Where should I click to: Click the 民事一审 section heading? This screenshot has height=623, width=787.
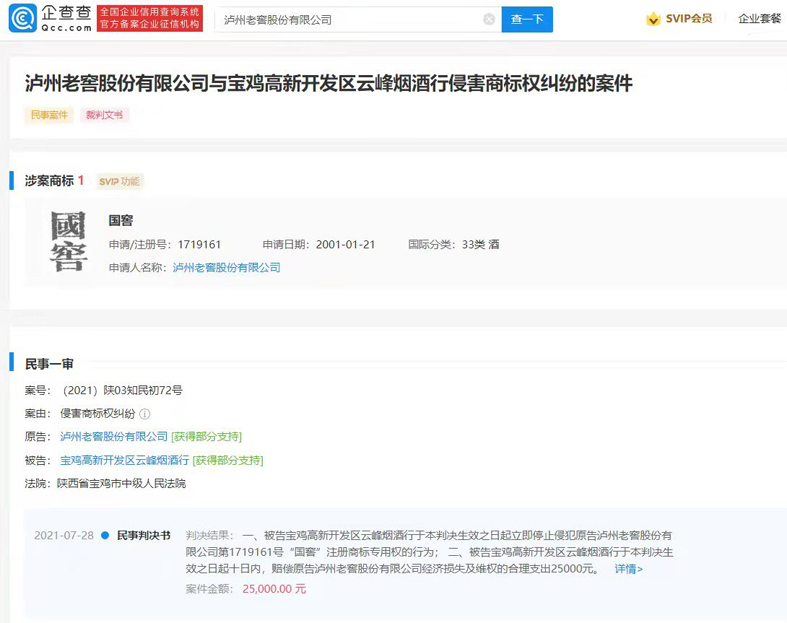coord(49,364)
